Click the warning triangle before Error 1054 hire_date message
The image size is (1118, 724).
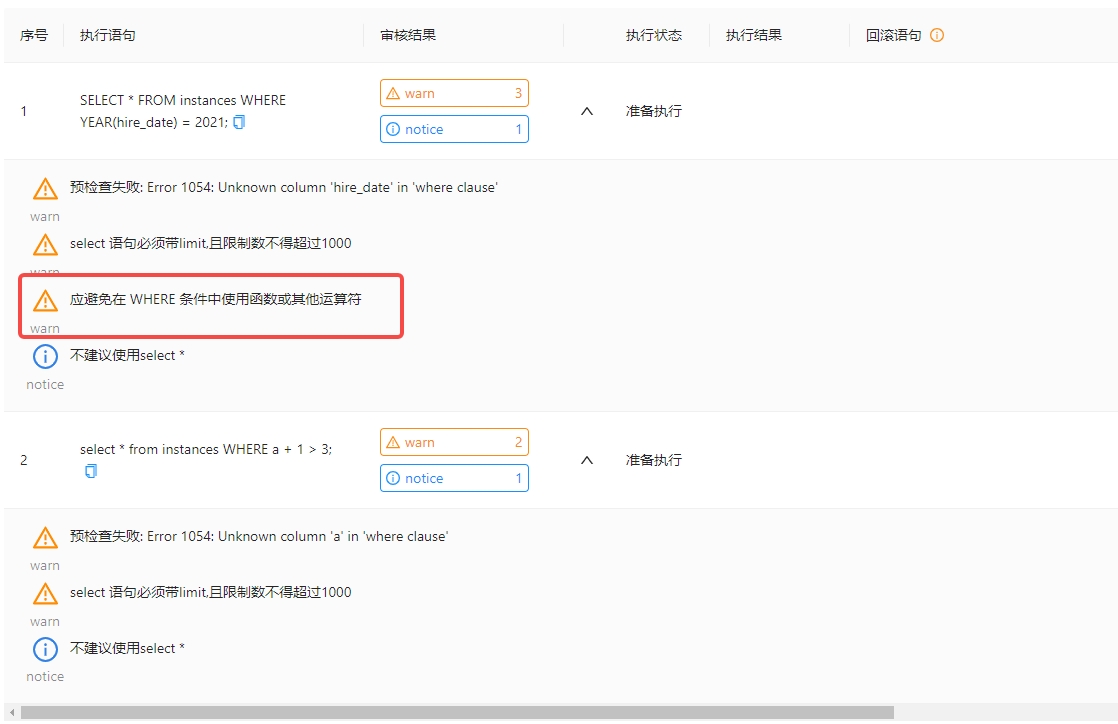[44, 188]
